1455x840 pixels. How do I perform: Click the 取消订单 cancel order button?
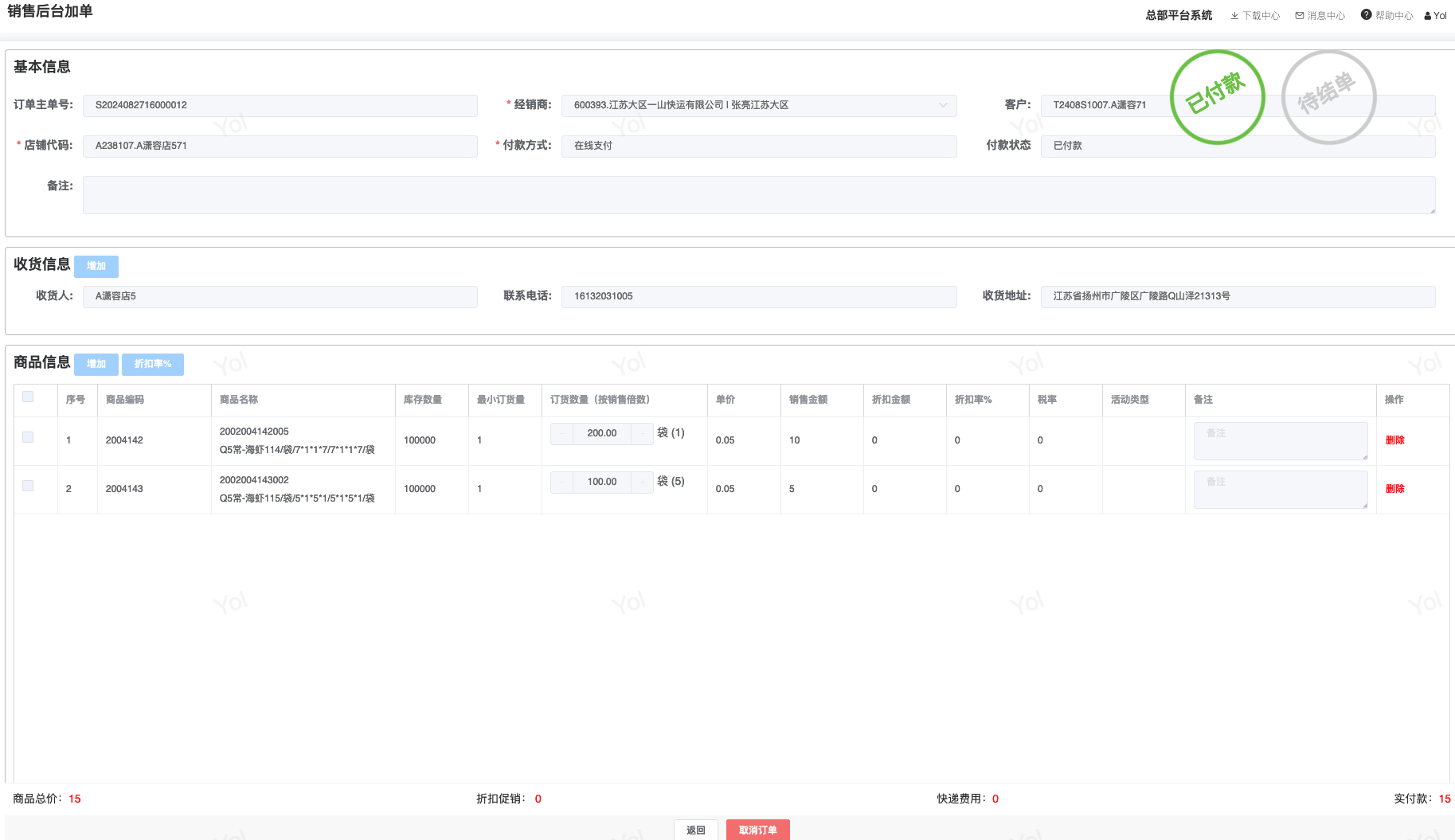(x=758, y=830)
